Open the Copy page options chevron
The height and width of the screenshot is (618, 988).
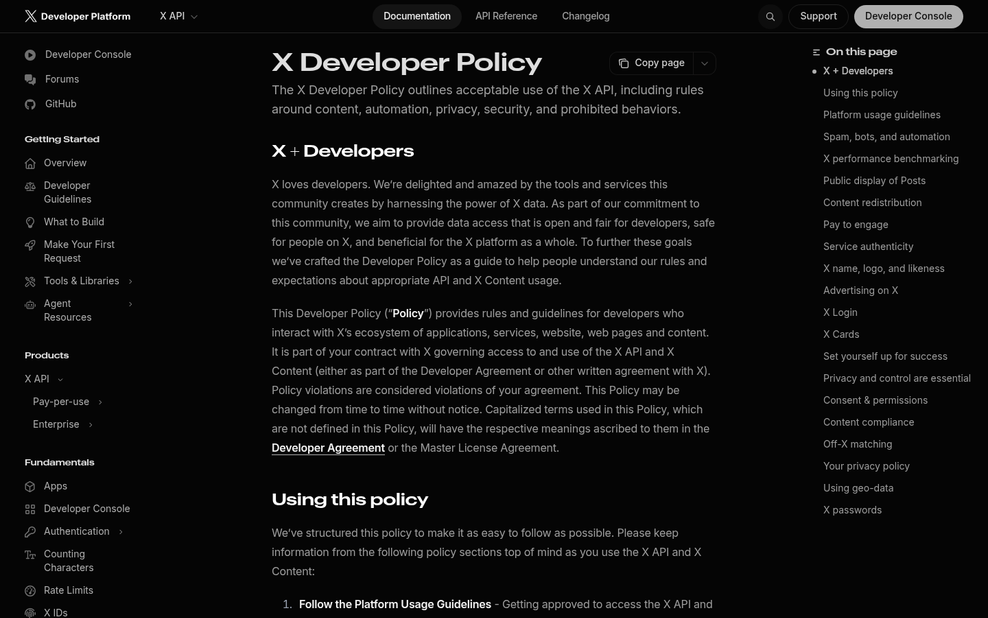(x=704, y=63)
